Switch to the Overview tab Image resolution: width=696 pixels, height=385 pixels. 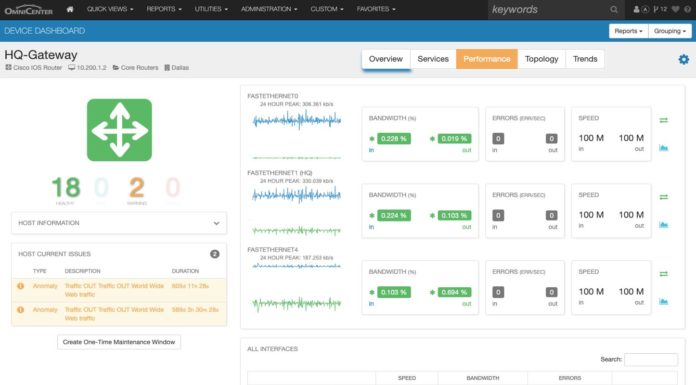pos(386,59)
